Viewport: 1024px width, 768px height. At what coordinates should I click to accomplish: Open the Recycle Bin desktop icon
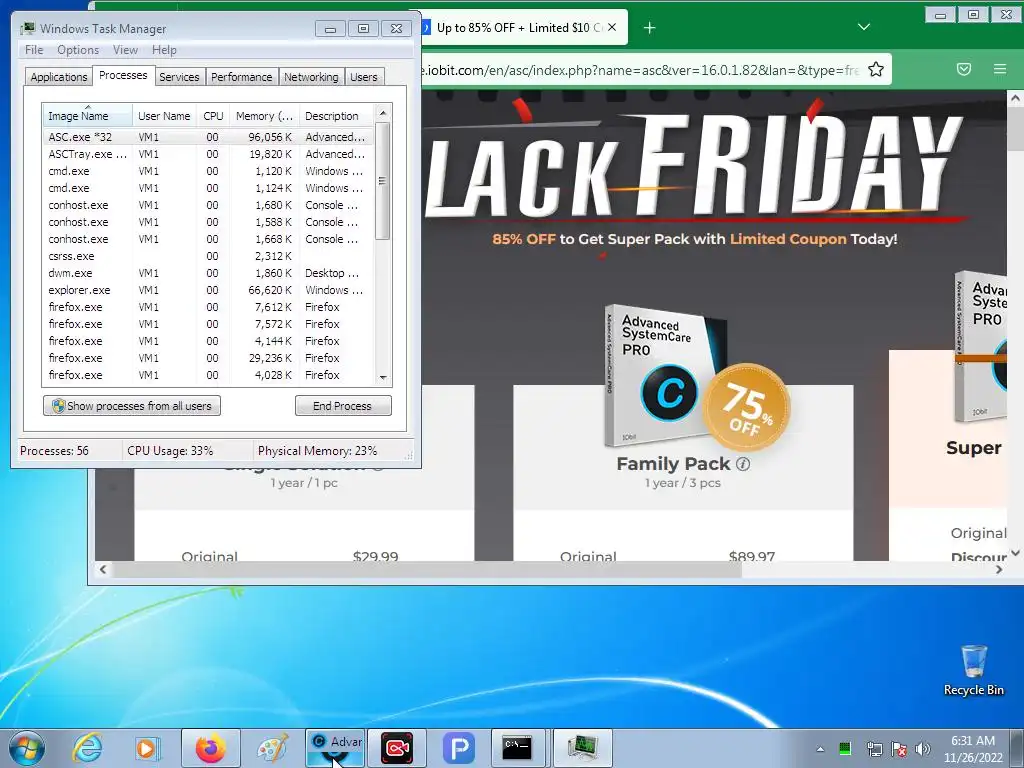point(974,670)
